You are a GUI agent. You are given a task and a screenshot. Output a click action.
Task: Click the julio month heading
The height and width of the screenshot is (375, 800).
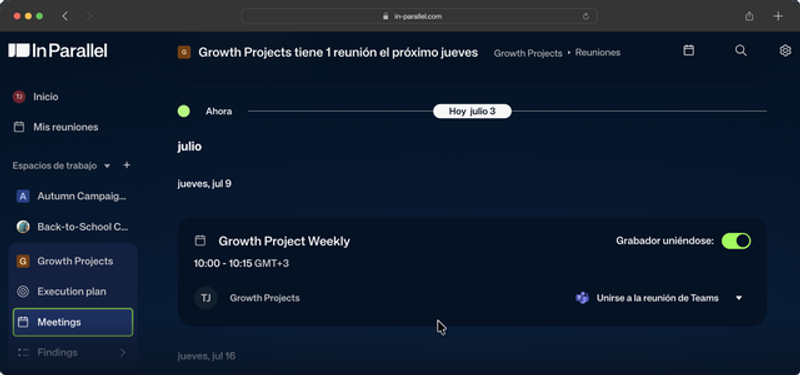pos(189,147)
